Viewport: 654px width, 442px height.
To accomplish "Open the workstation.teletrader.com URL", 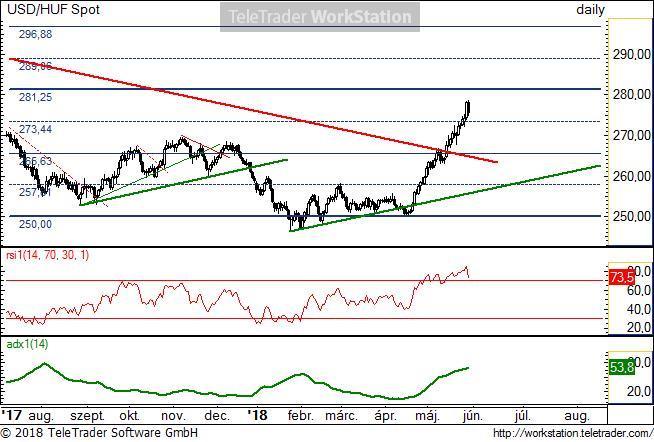I will [573, 433].
